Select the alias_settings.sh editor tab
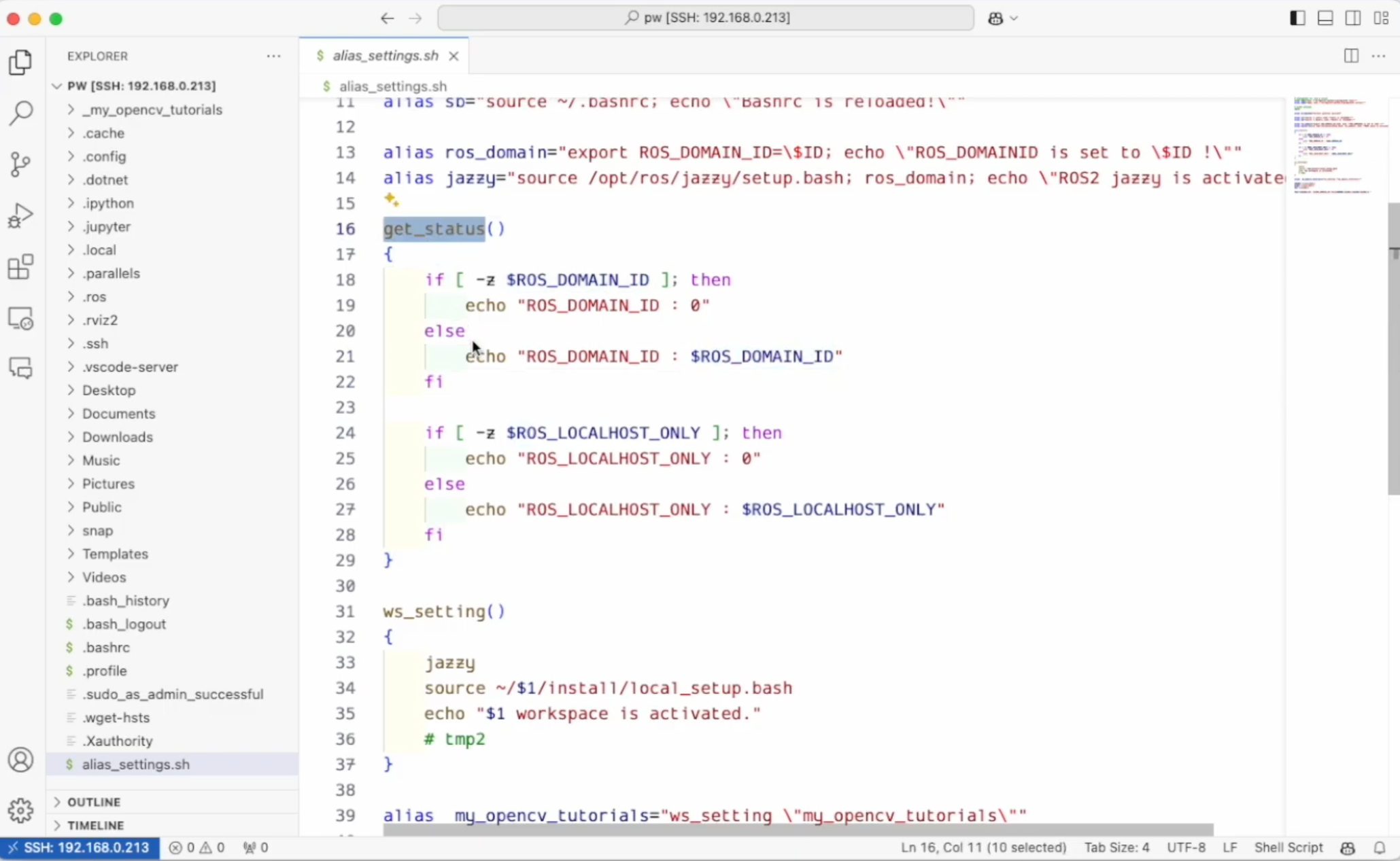Screen dimensions: 1400x861 point(384,56)
